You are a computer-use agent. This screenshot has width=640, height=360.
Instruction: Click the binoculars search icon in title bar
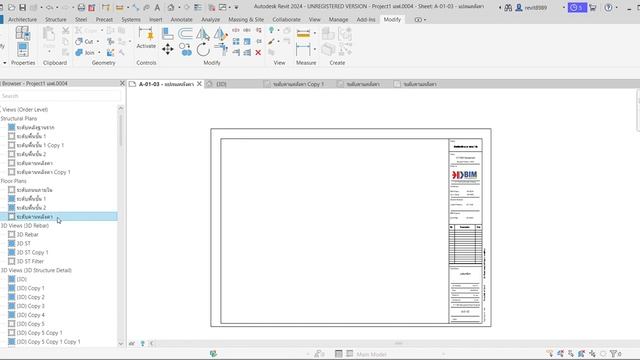tap(508, 7)
